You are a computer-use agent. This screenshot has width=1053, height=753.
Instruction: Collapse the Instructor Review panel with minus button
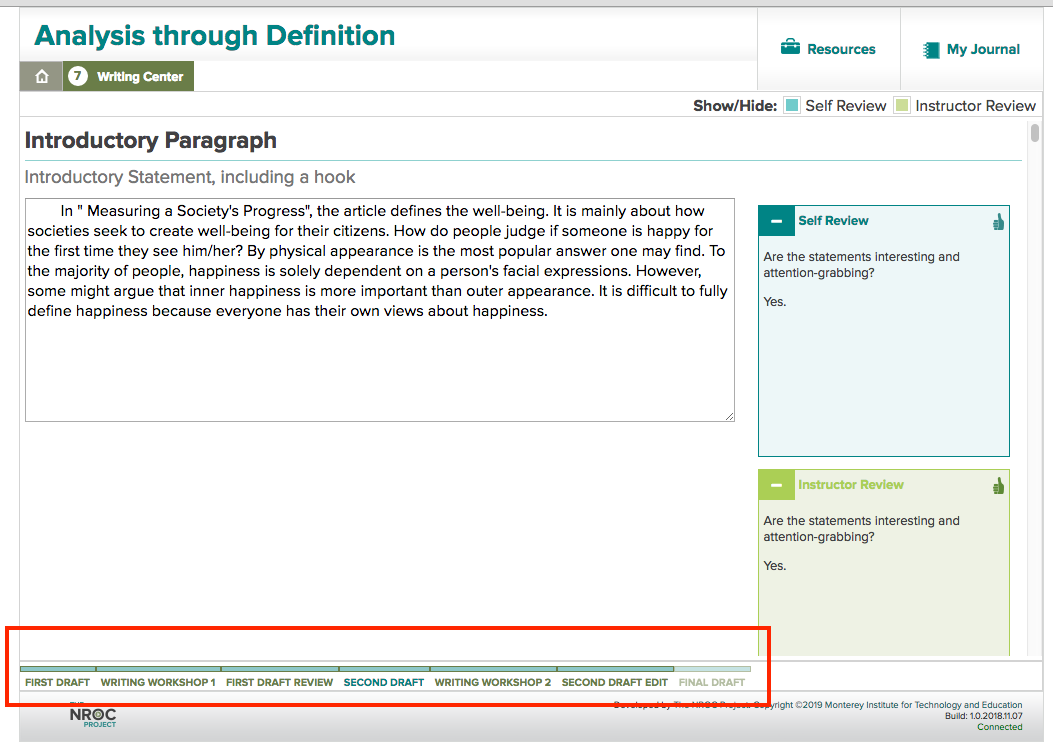(x=776, y=484)
